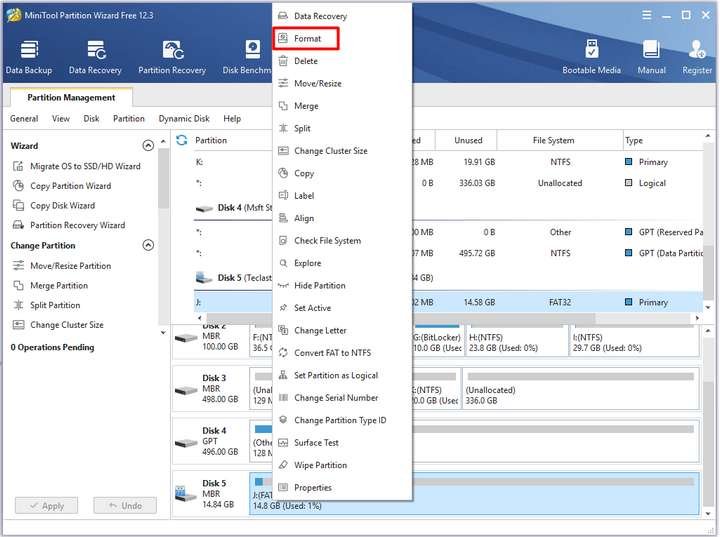This screenshot has height=537, width=720.
Task: Open the Data Backup tool
Action: point(29,57)
